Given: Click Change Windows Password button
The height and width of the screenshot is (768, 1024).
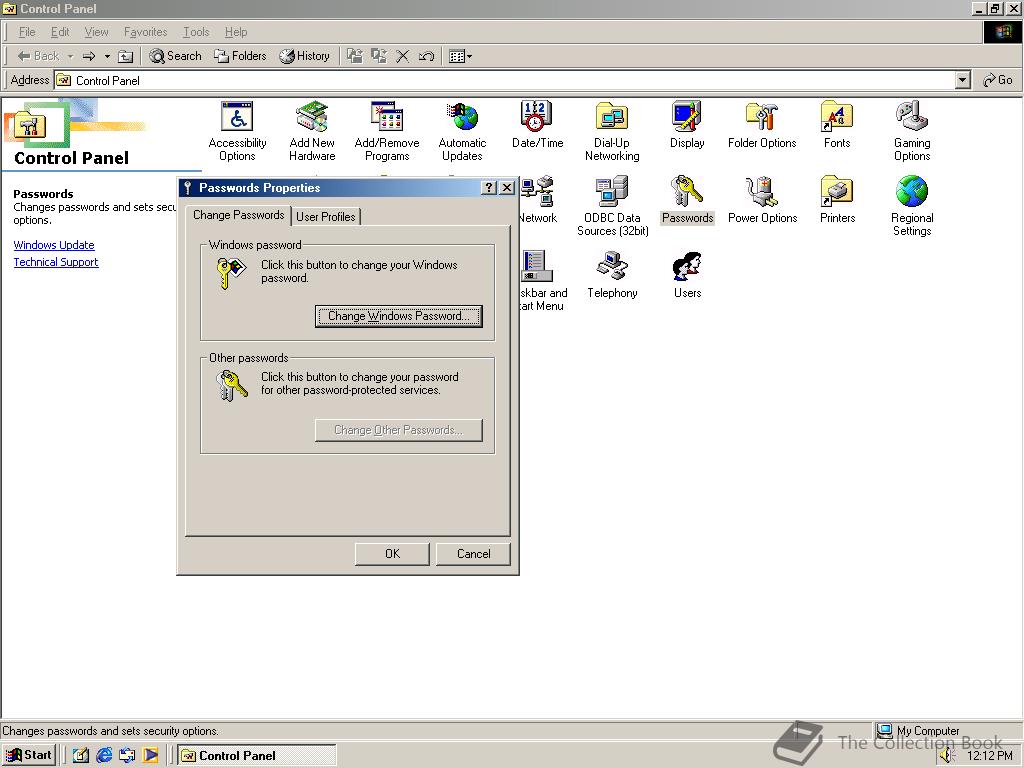Looking at the screenshot, I should click(x=398, y=316).
